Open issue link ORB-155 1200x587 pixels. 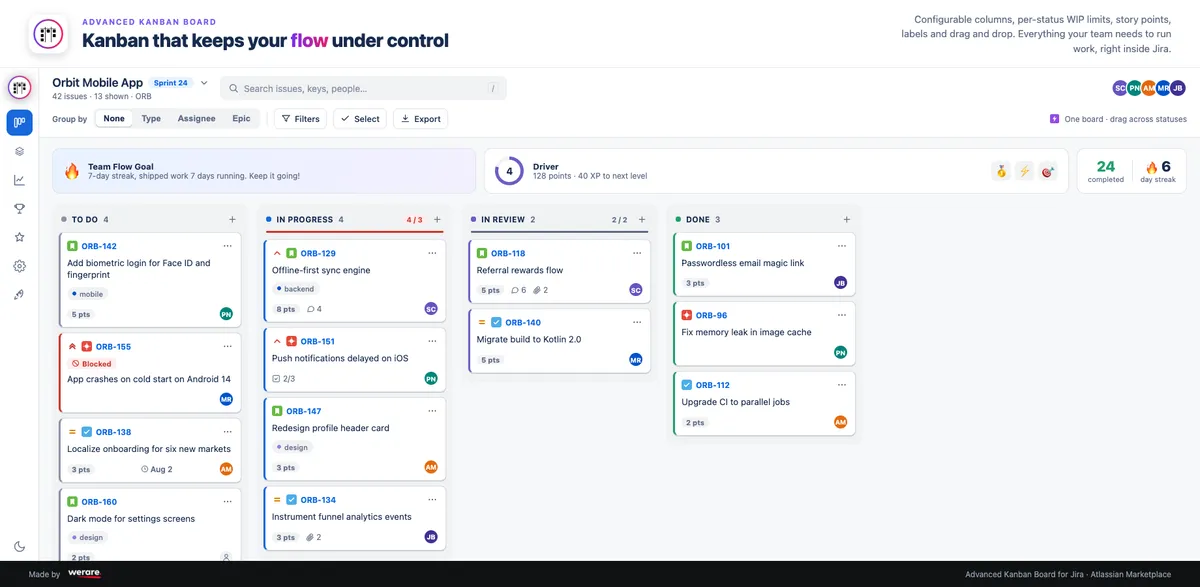point(113,347)
